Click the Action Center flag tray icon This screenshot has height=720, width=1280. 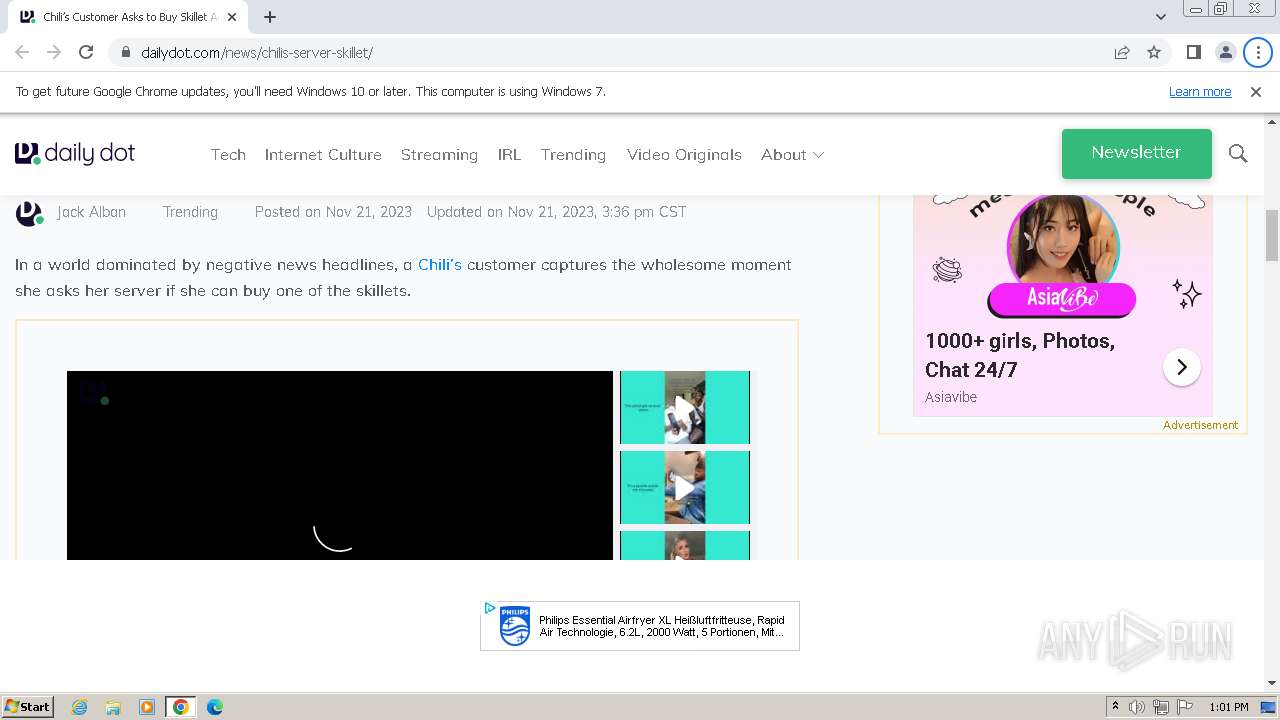click(x=1184, y=707)
